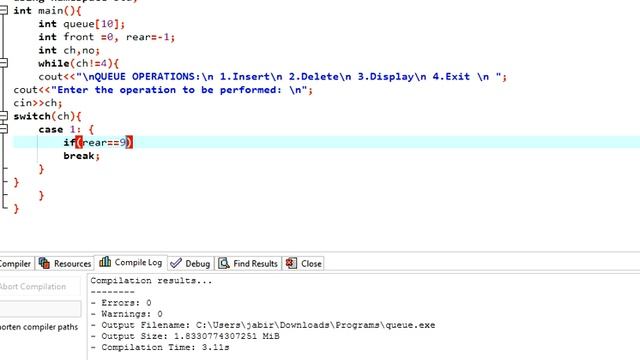The image size is (640, 360).
Task: Click the 'break;' statement line
Action: pyautogui.click(x=82, y=156)
